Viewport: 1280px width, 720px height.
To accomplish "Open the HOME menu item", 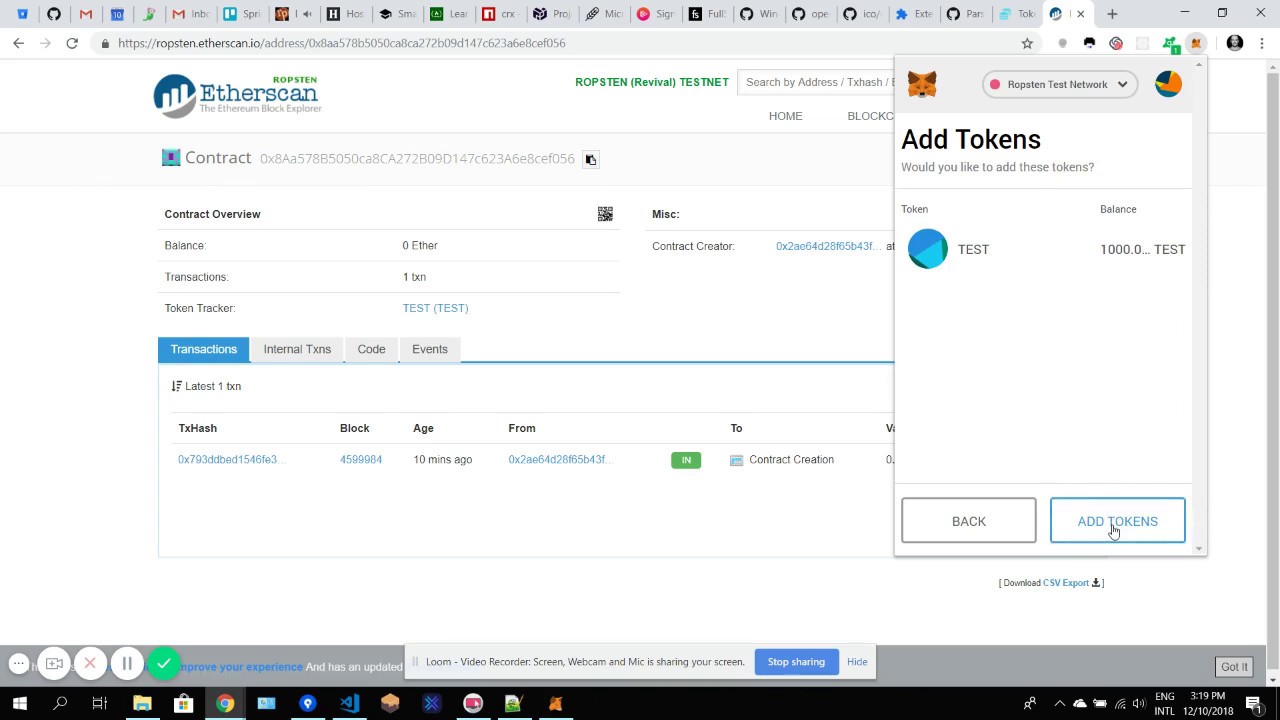I will 785,116.
